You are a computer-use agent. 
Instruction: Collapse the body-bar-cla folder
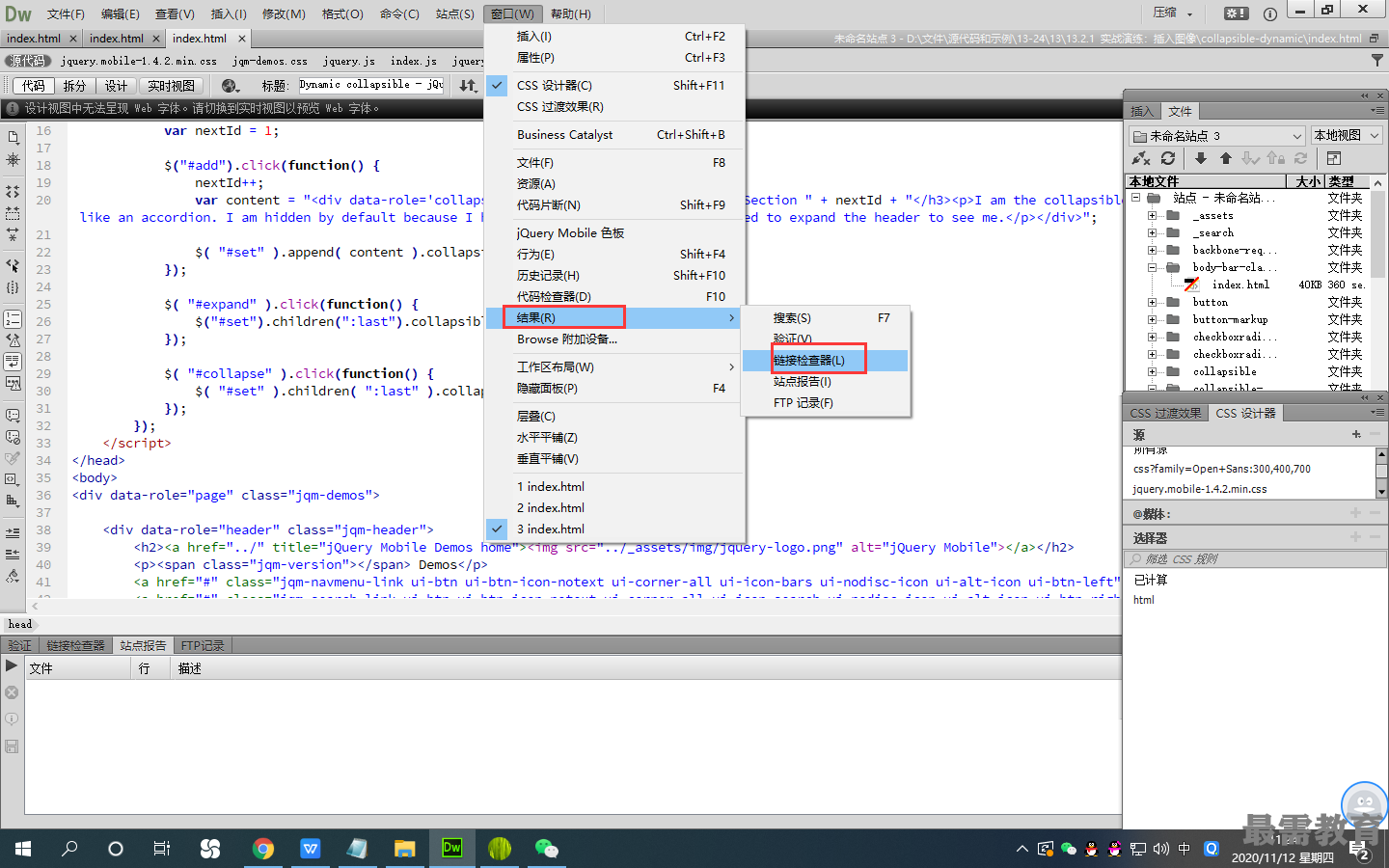pyautogui.click(x=1152, y=268)
